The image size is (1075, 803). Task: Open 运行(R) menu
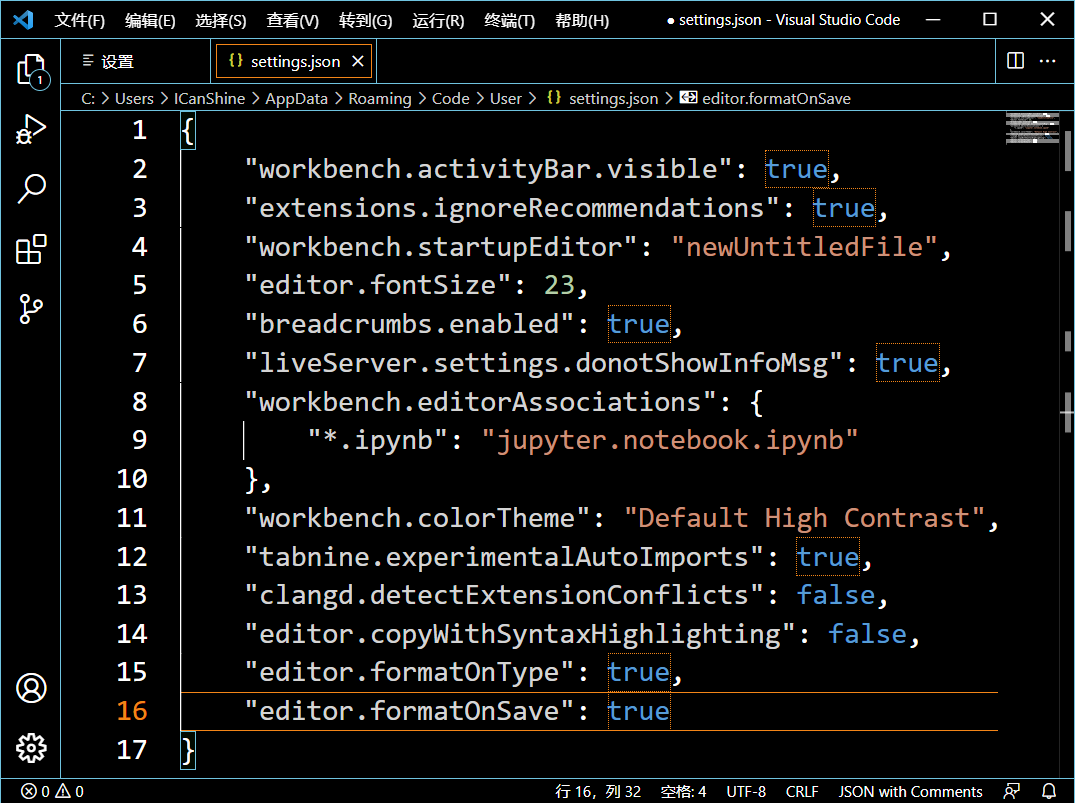[x=438, y=21]
